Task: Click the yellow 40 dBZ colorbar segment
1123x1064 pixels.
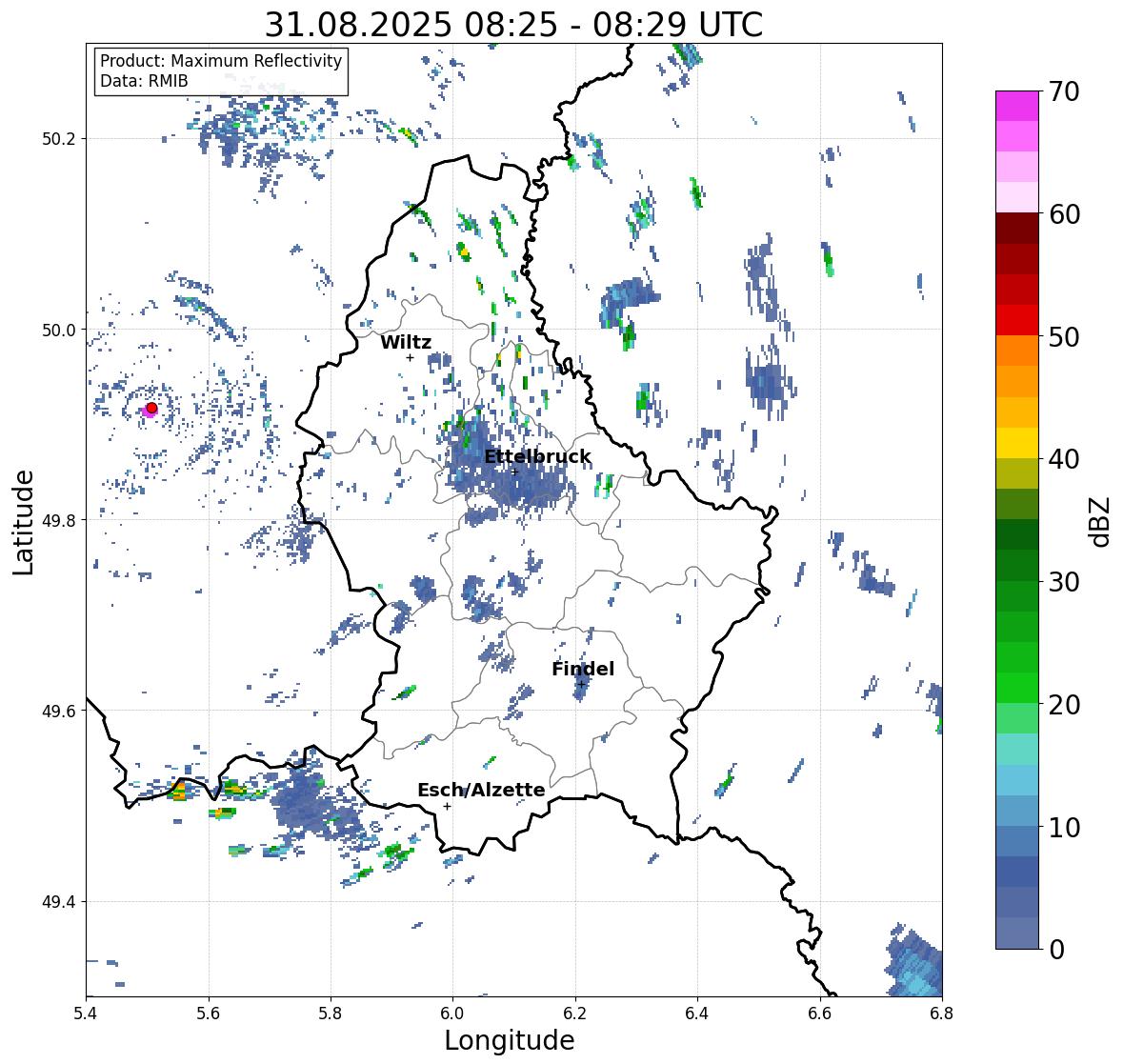Action: [x=1017, y=443]
